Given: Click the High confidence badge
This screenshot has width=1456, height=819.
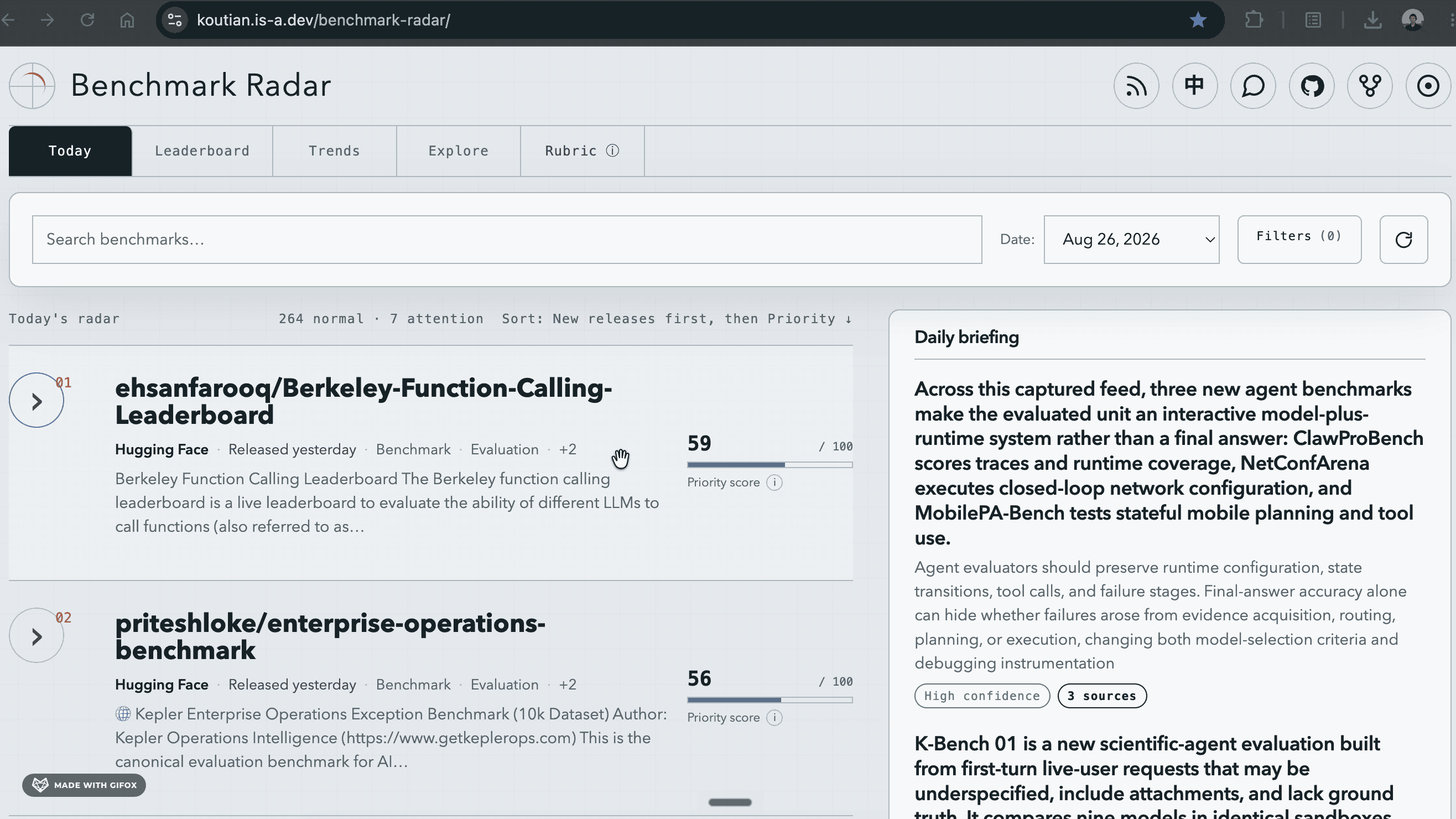Looking at the screenshot, I should pyautogui.click(x=982, y=696).
